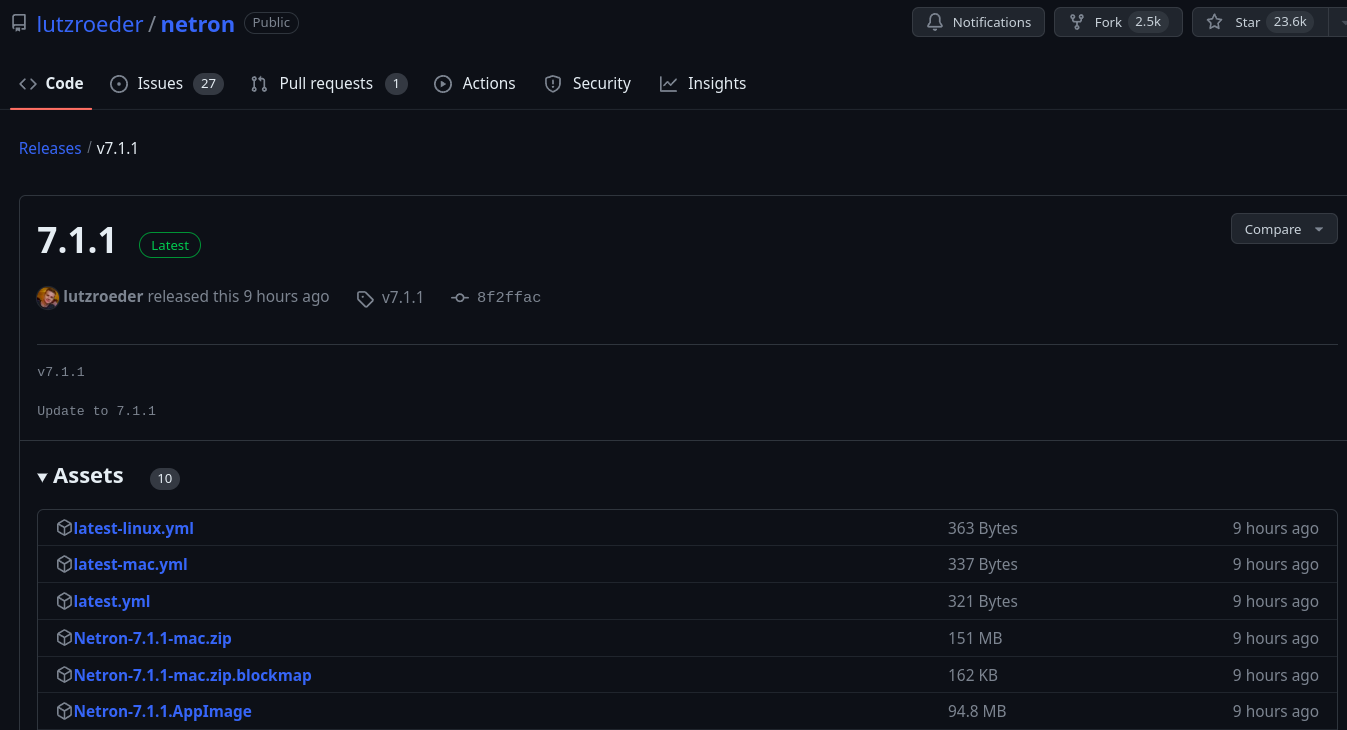Open the Compare dropdown
This screenshot has height=730, width=1347.
[1283, 228]
